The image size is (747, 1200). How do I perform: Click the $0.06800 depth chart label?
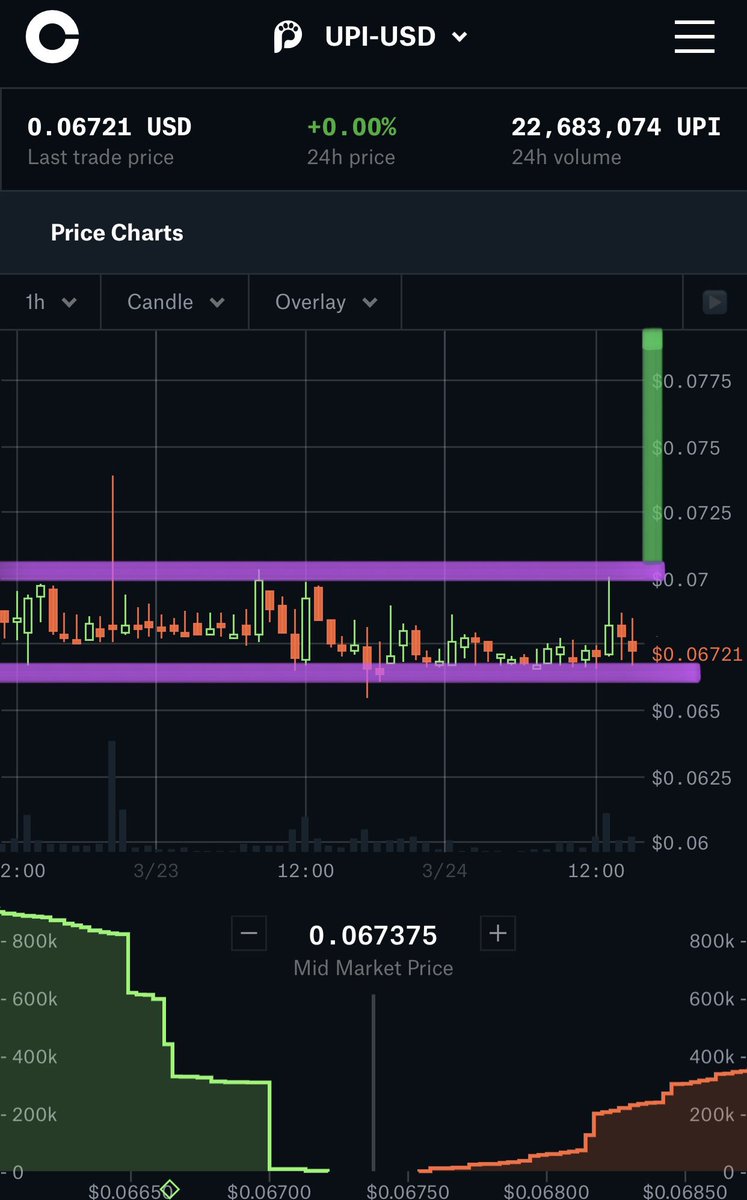pyautogui.click(x=547, y=1191)
